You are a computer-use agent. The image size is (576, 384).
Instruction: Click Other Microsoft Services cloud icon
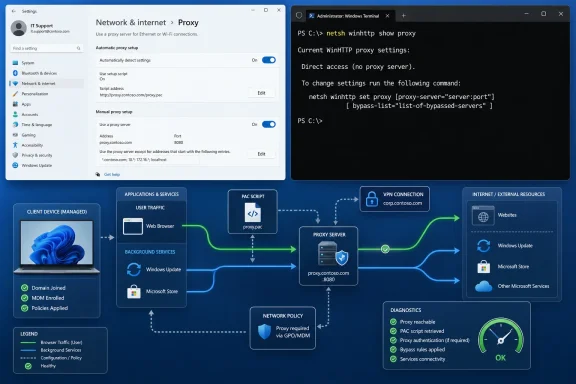point(483,286)
